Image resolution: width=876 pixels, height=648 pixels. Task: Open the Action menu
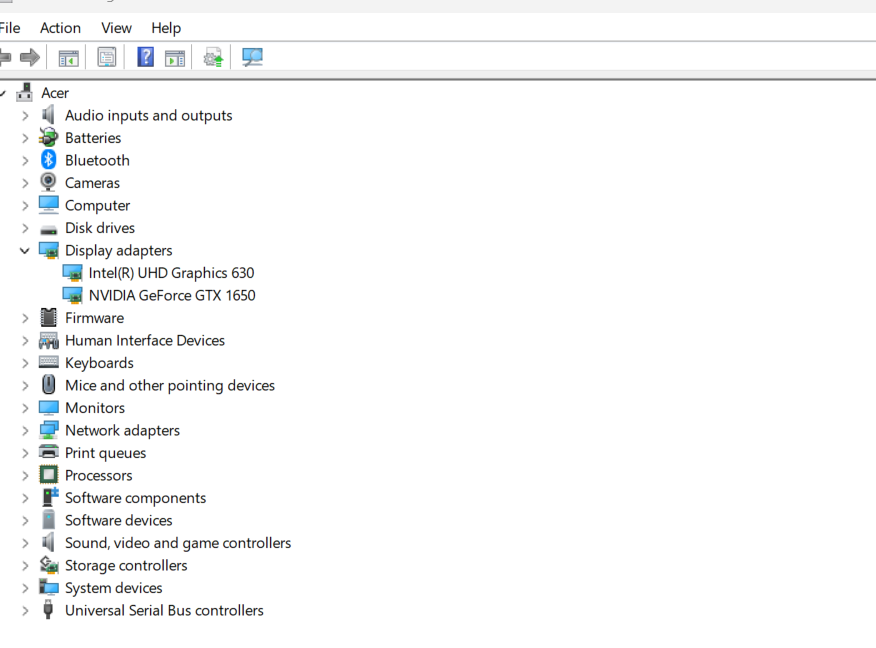60,28
